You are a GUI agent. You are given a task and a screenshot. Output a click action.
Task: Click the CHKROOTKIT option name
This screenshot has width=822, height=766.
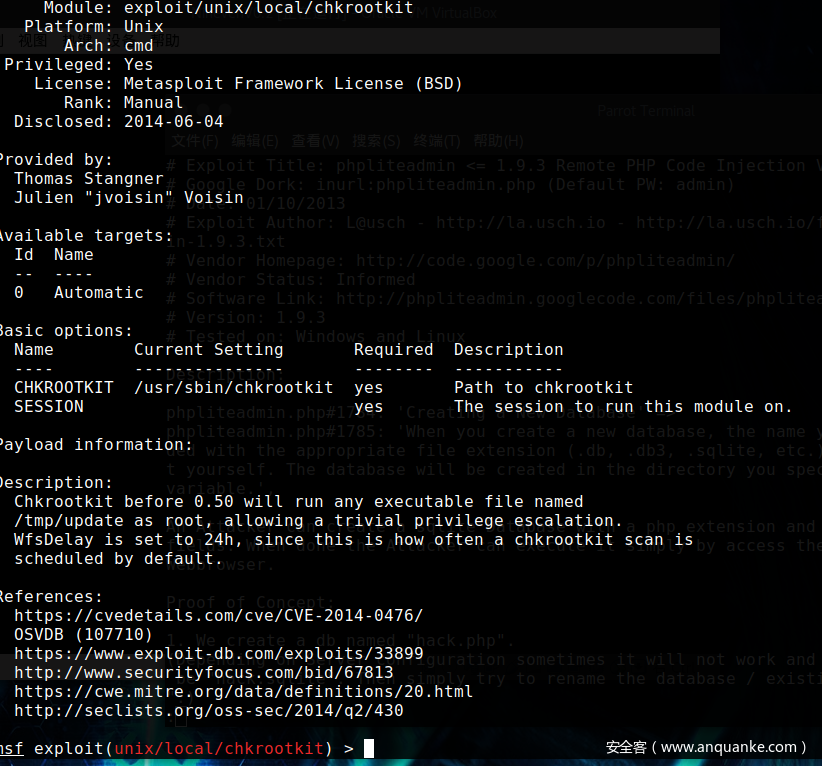coord(64,387)
